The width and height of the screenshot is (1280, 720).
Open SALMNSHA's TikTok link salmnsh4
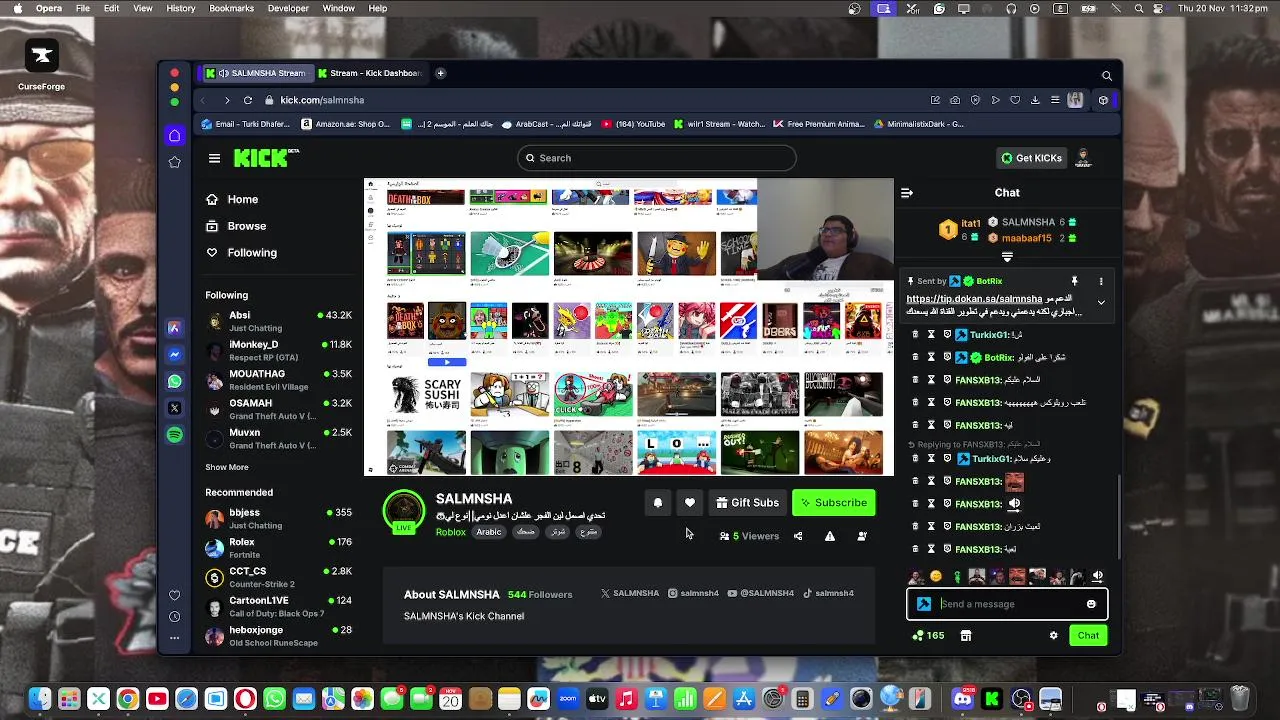tap(828, 593)
